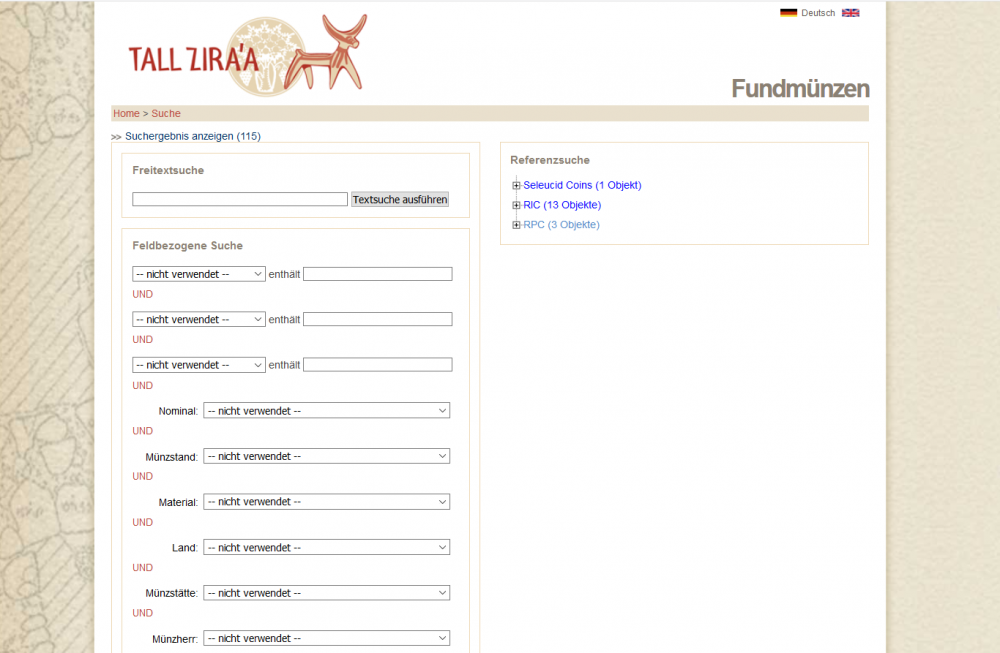The height and width of the screenshot is (653, 1000).
Task: Expand the RIC tree node
Action: point(516,205)
